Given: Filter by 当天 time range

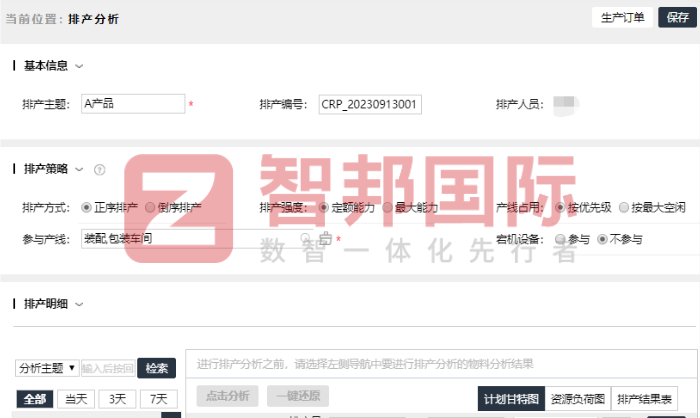Looking at the screenshot, I should pyautogui.click(x=76, y=399).
